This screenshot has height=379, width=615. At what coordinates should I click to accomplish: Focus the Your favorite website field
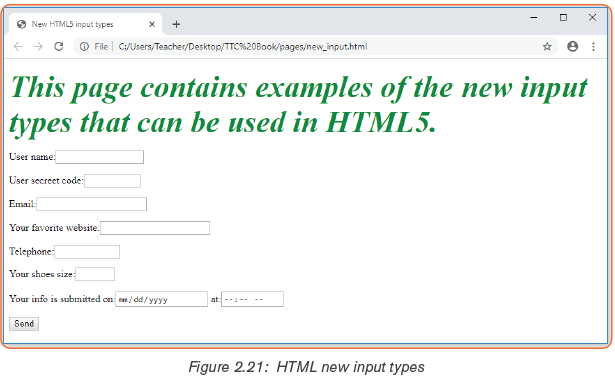coord(155,228)
